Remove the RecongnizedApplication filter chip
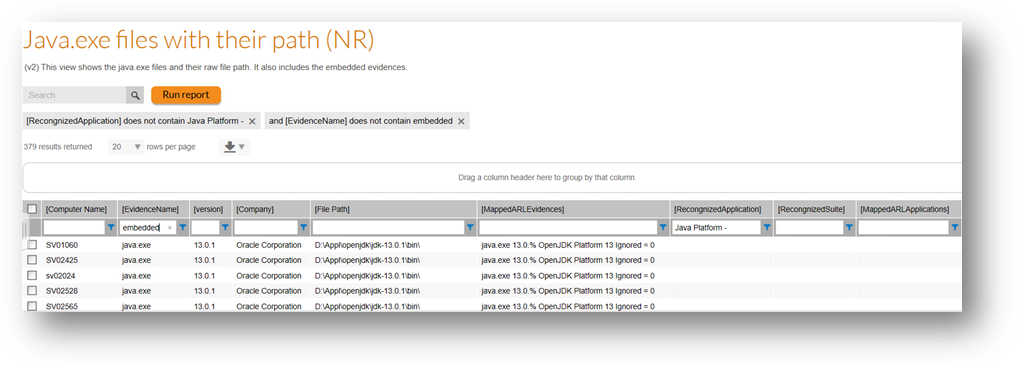The image size is (1017, 367). click(x=252, y=121)
